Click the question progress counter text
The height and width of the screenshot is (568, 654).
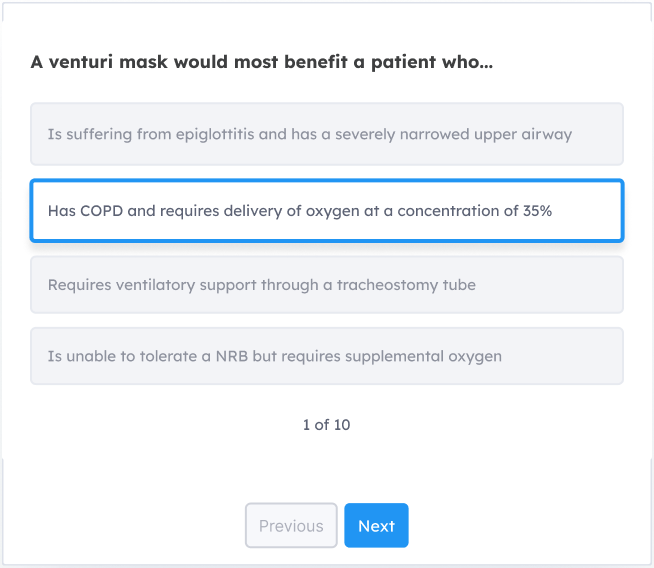pos(326,425)
